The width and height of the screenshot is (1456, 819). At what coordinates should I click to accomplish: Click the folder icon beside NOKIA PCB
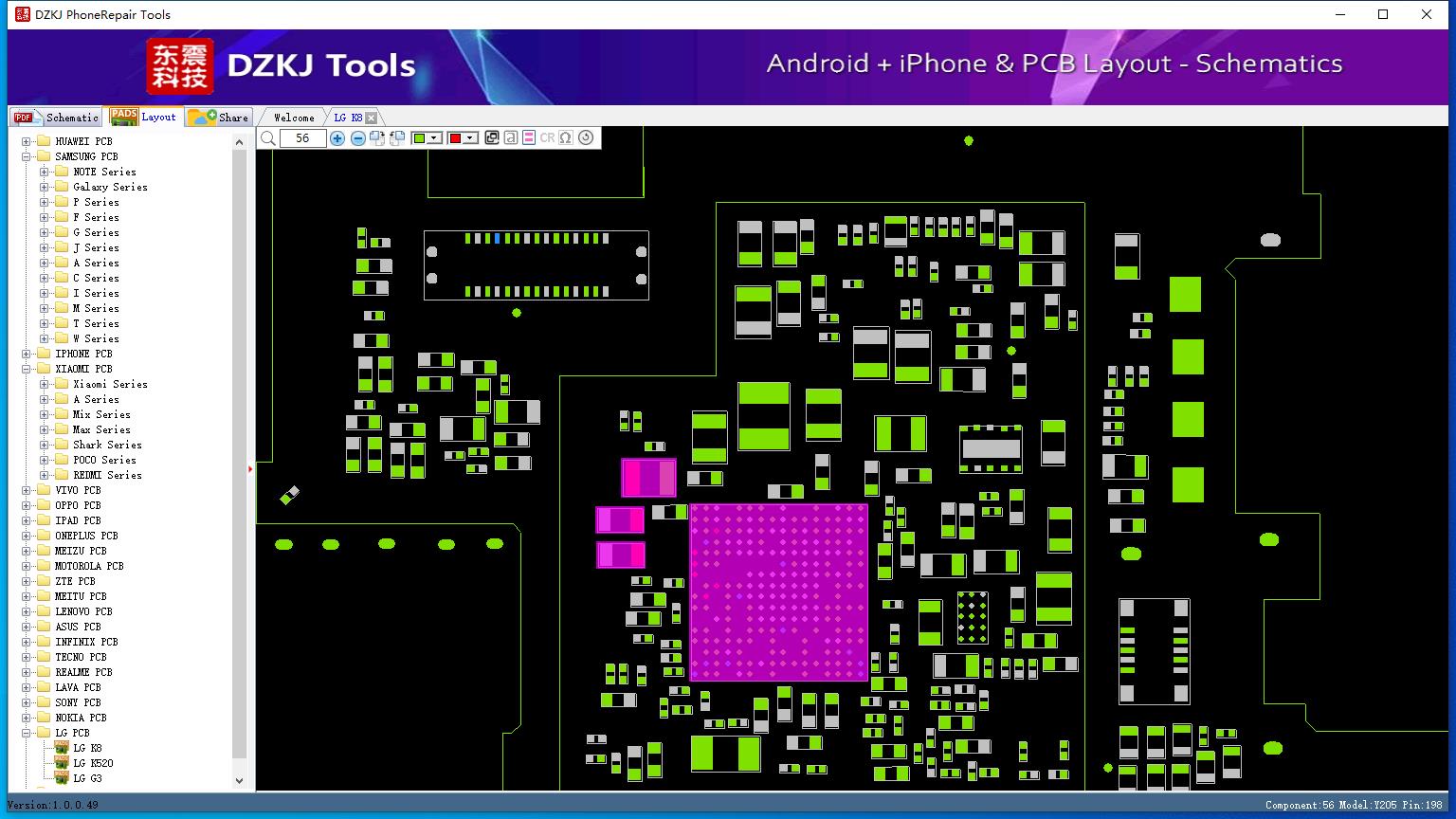coord(43,718)
